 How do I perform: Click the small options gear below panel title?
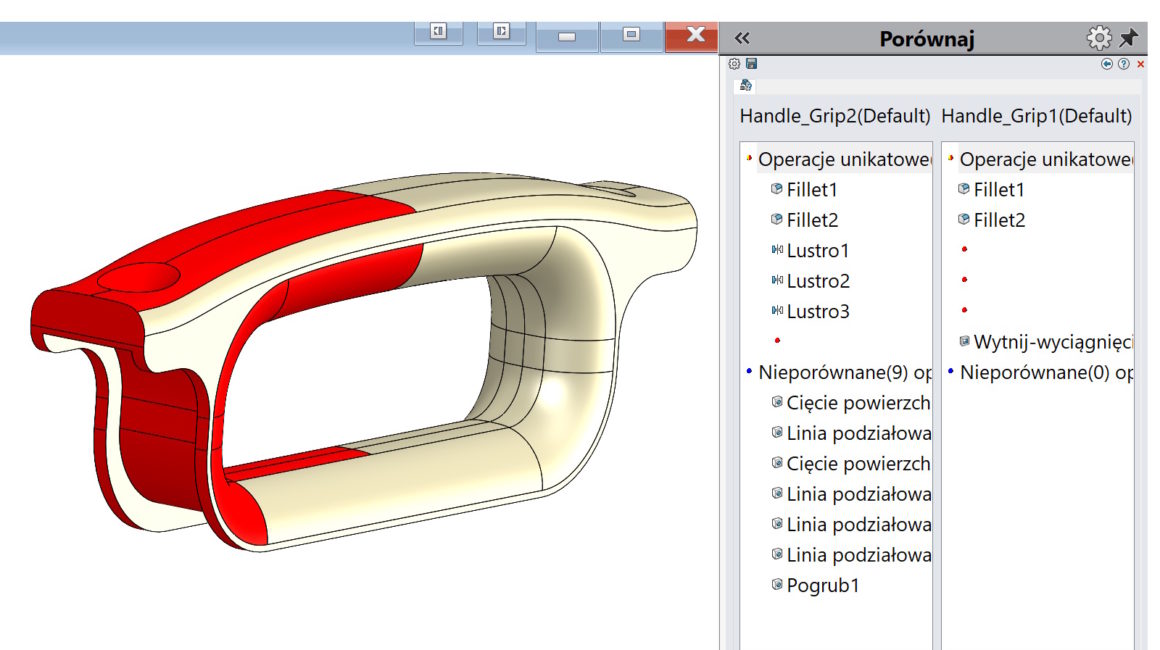coord(734,64)
